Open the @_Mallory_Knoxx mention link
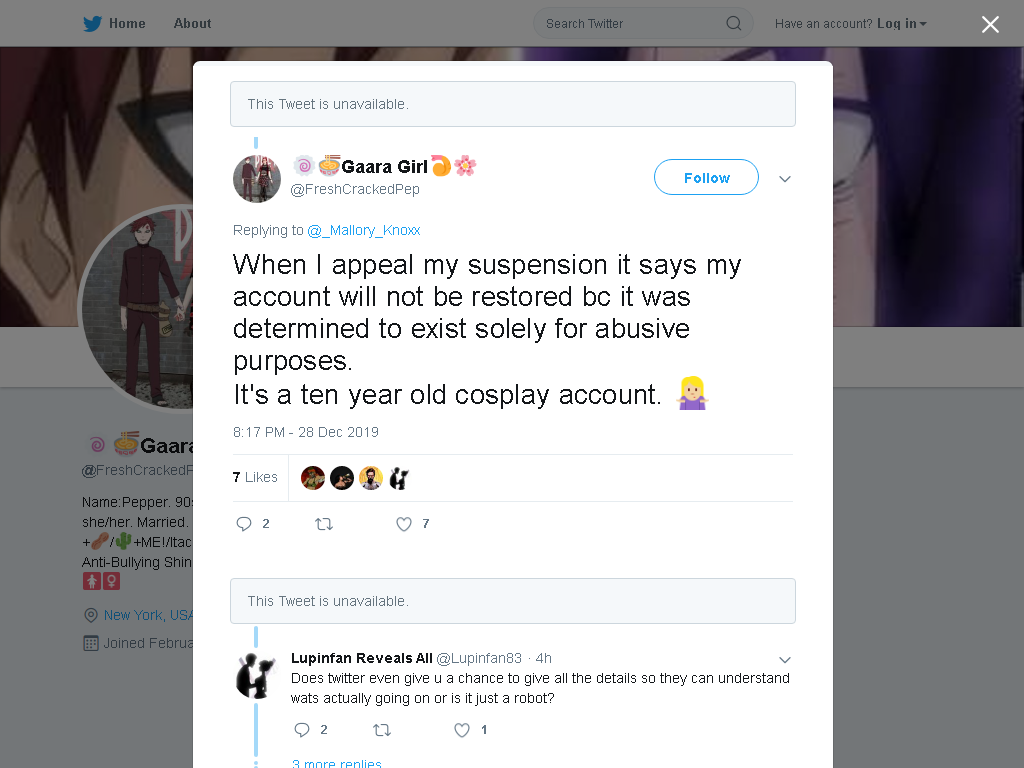 click(364, 231)
